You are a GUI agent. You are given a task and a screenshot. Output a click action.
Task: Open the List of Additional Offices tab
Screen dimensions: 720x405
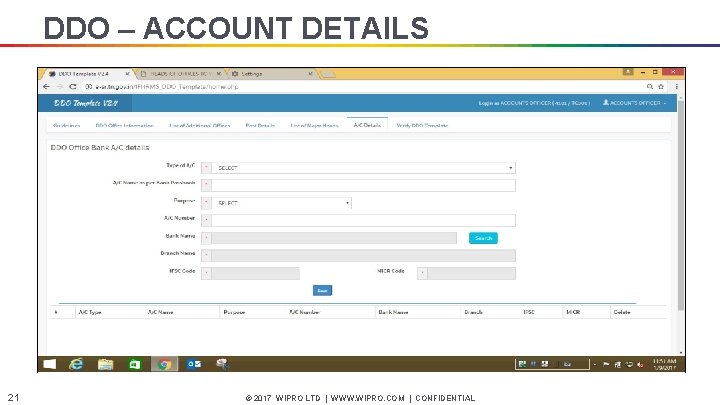(x=199, y=125)
